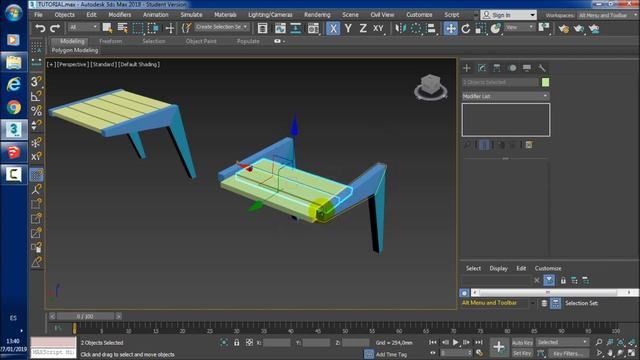The width and height of the screenshot is (640, 360).
Task: Click the Render Production teapot icon
Action: (x=594, y=29)
